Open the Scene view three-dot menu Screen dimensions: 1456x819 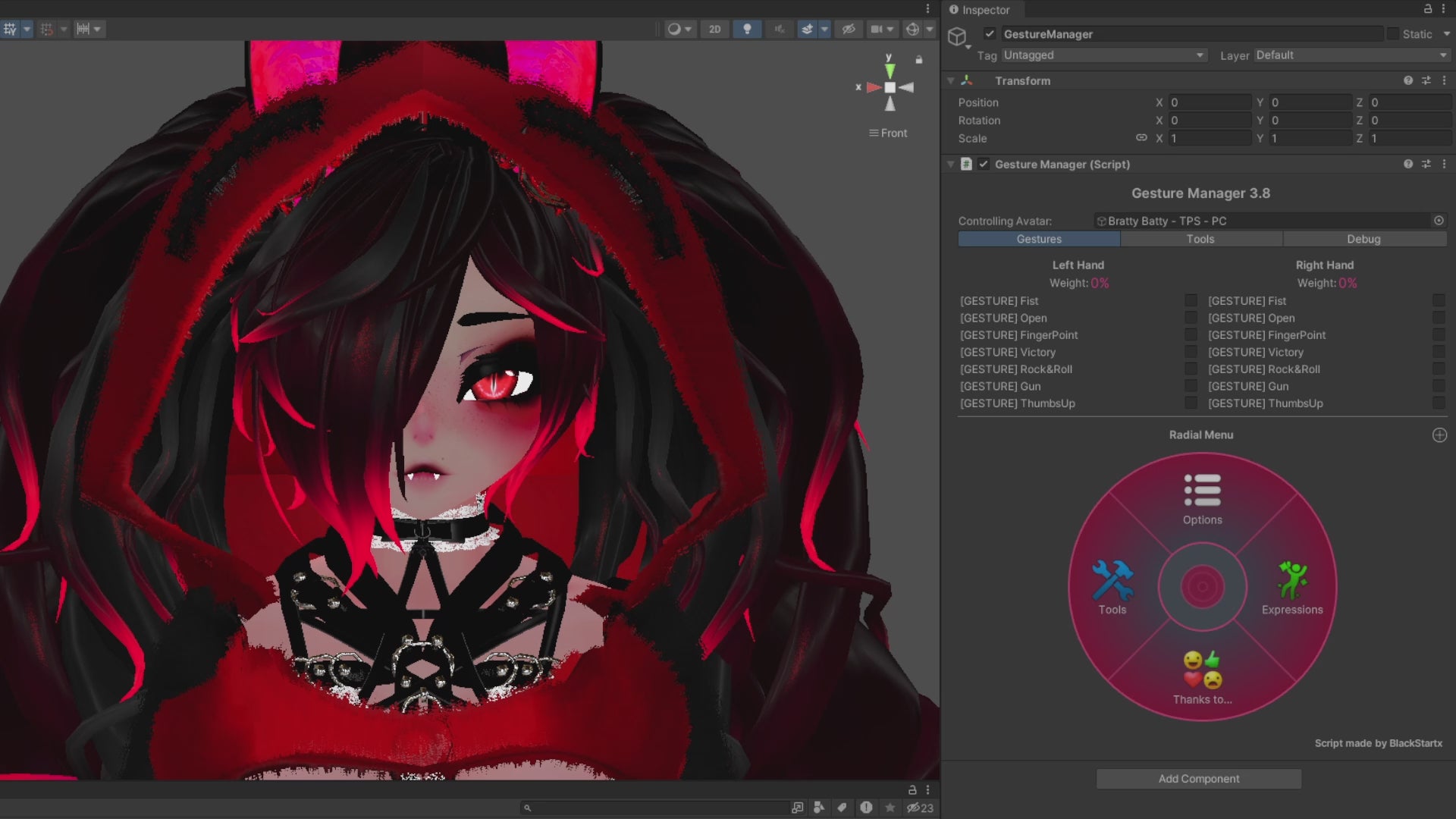point(927,9)
